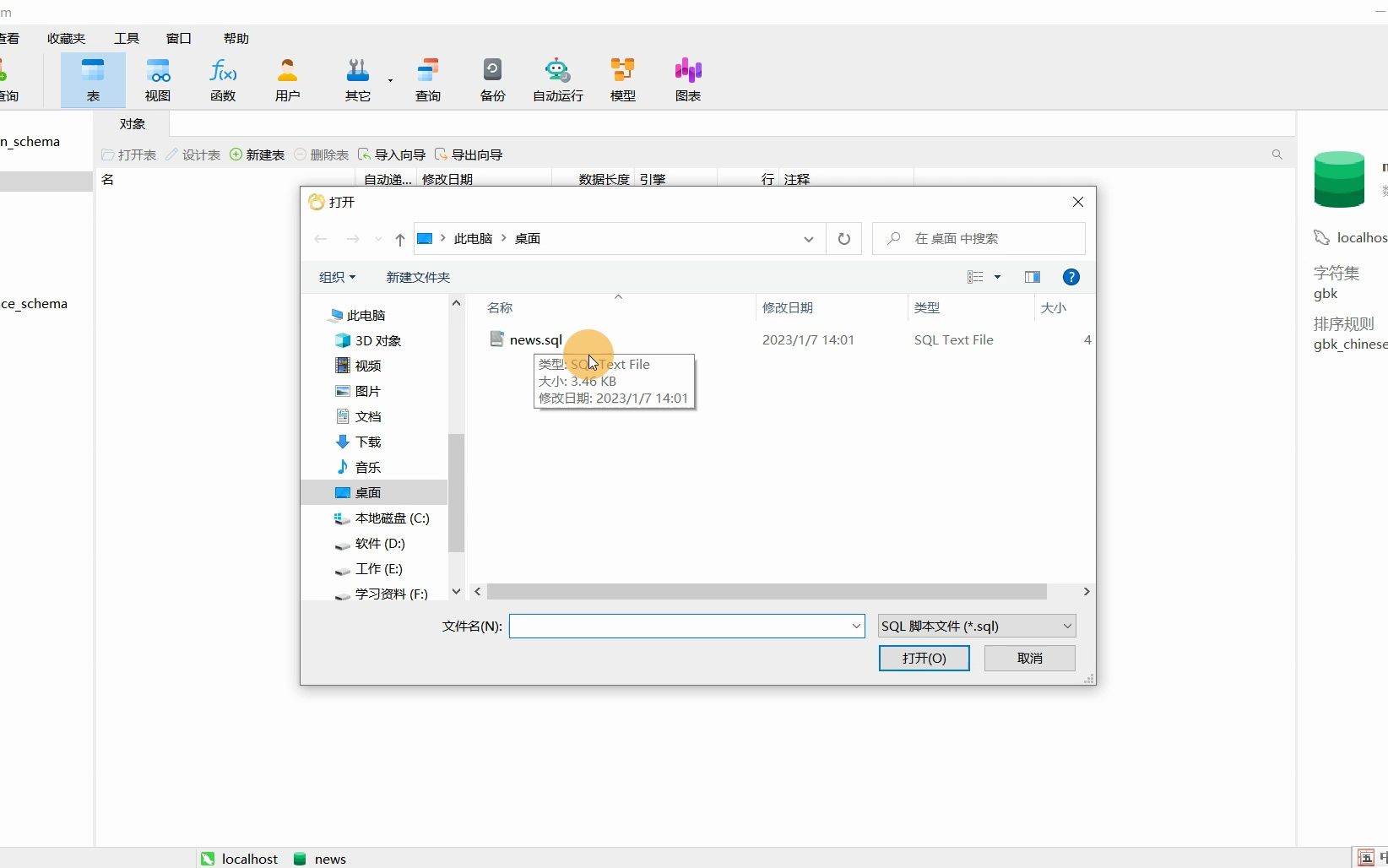
Task: Open the 用户 (User) toolbar icon
Action: point(288,80)
